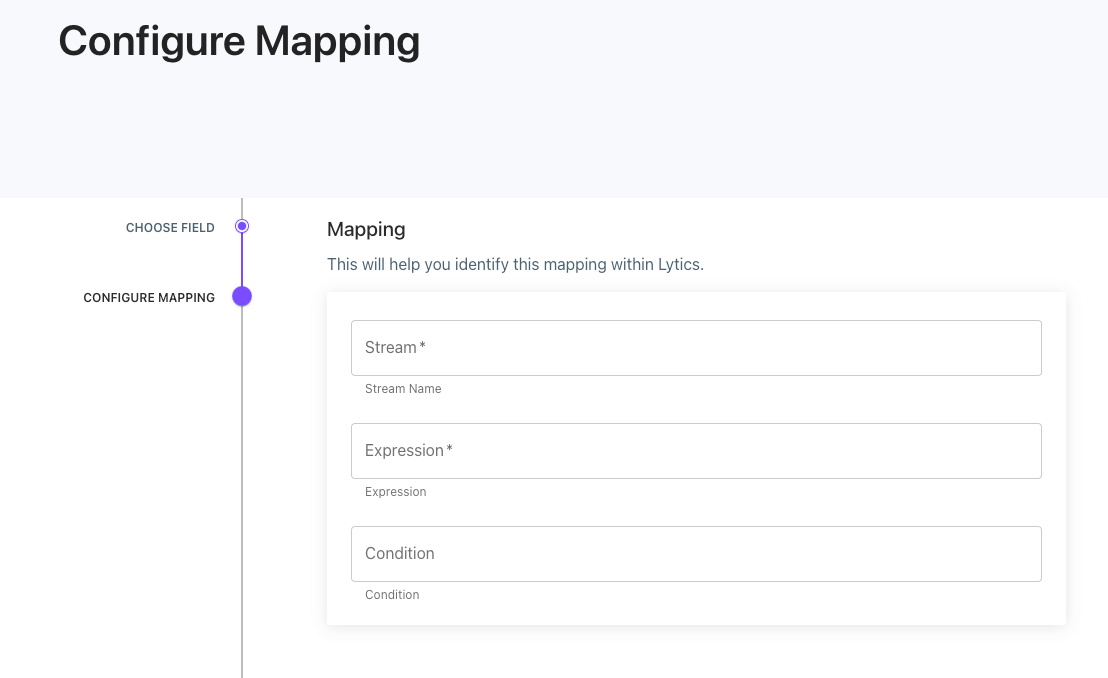Click the progress line between the two steps
The width and height of the screenshot is (1108, 678).
[x=242, y=261]
